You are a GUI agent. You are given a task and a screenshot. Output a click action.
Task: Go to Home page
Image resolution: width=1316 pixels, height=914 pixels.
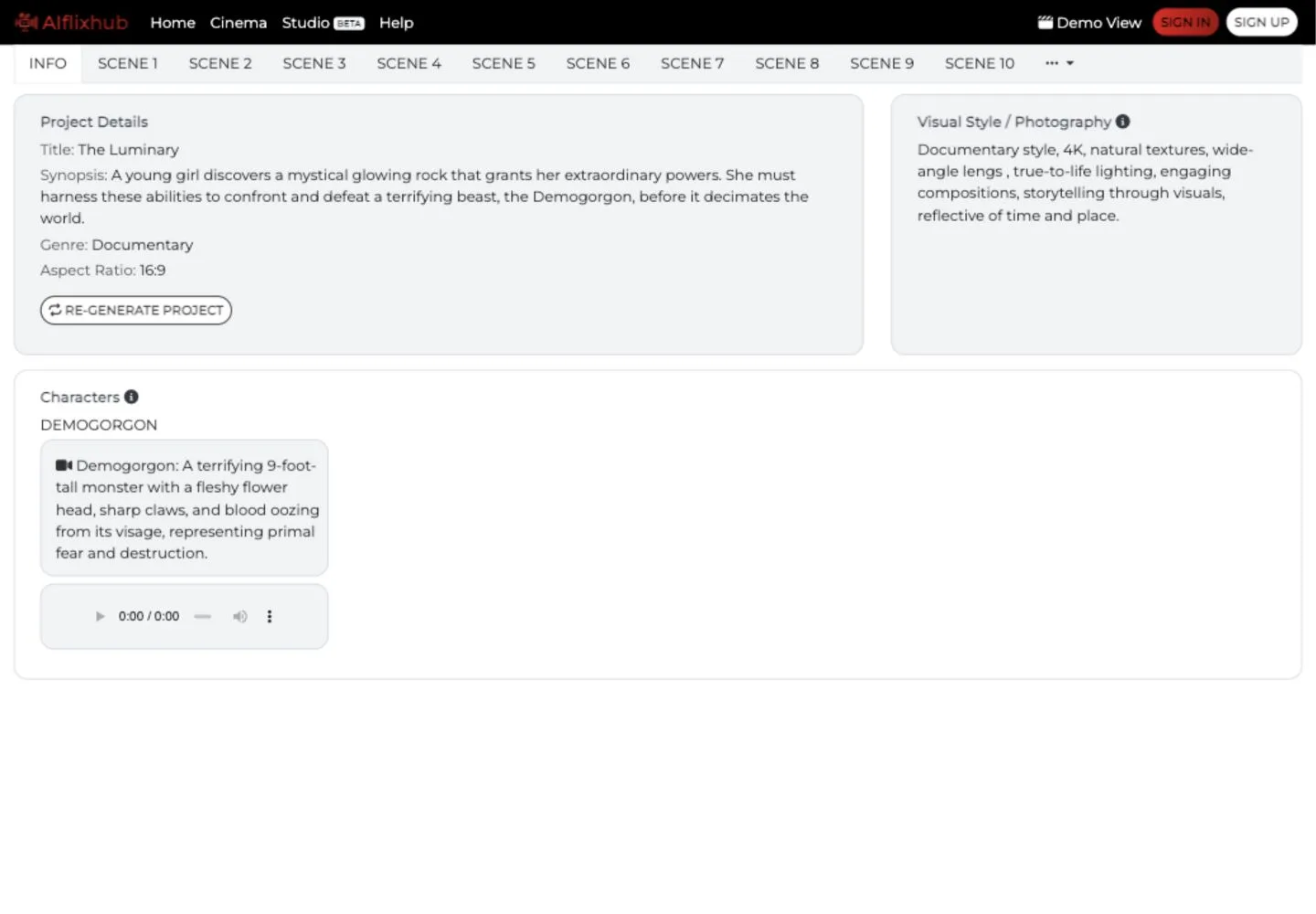tap(173, 23)
